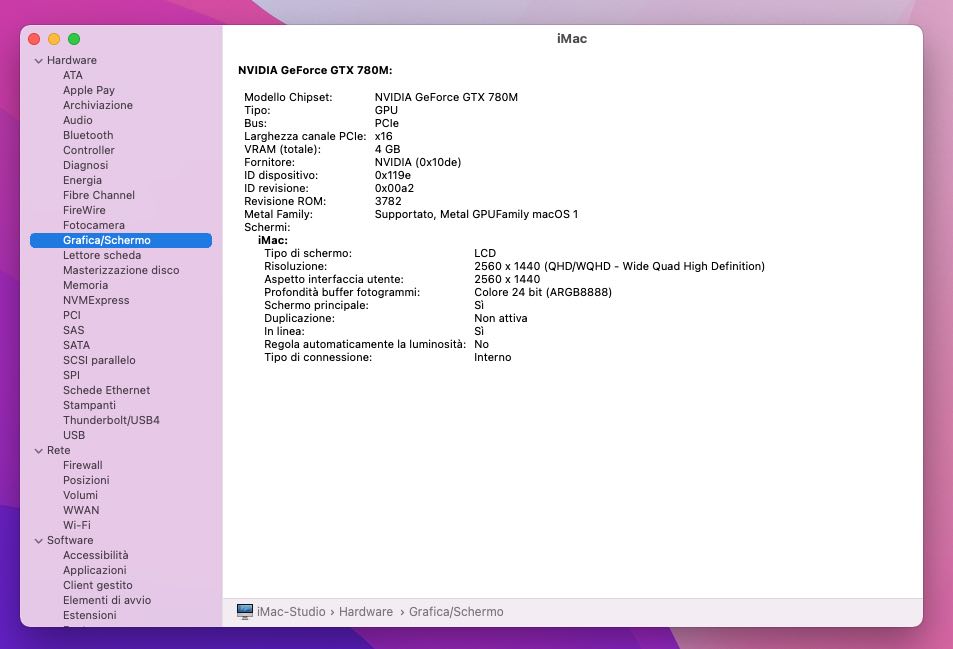This screenshot has height=649, width=953.
Task: Open Posizioni under Rete
Action: click(86, 480)
